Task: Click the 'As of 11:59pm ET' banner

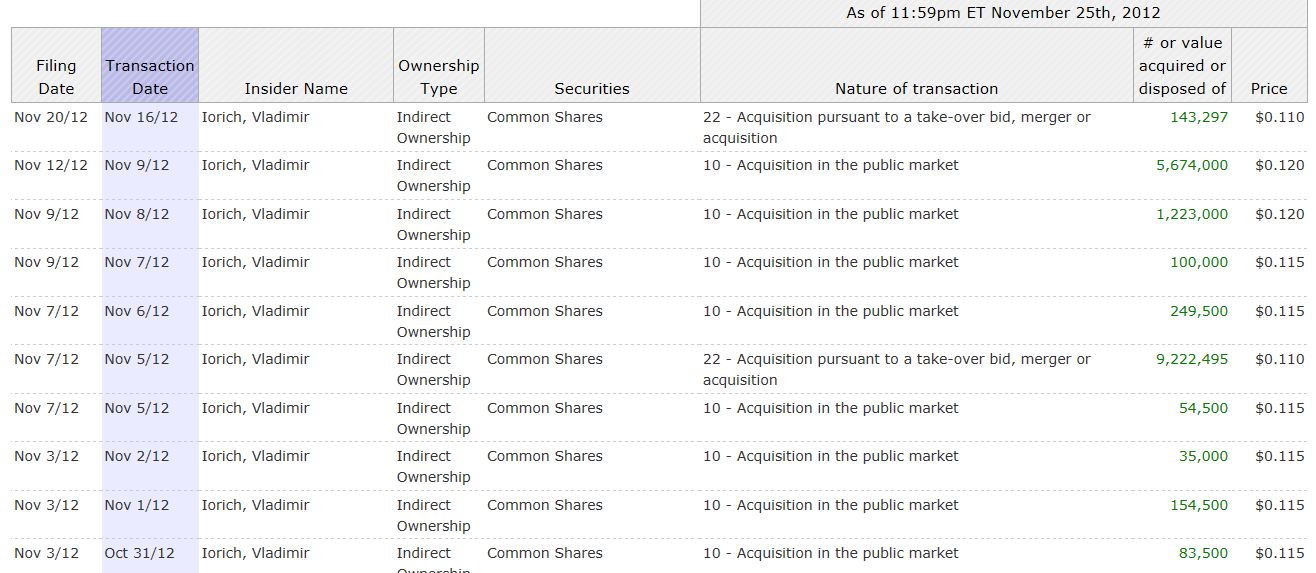Action: 1003,13
